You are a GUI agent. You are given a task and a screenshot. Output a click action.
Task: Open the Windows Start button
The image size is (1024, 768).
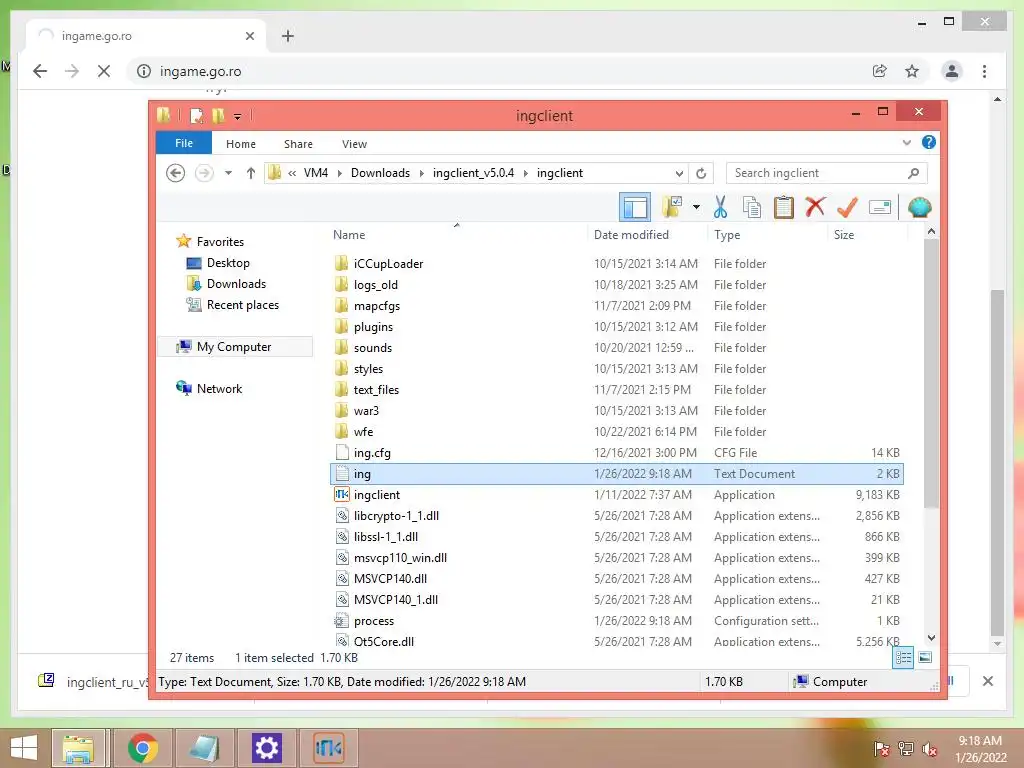click(24, 748)
